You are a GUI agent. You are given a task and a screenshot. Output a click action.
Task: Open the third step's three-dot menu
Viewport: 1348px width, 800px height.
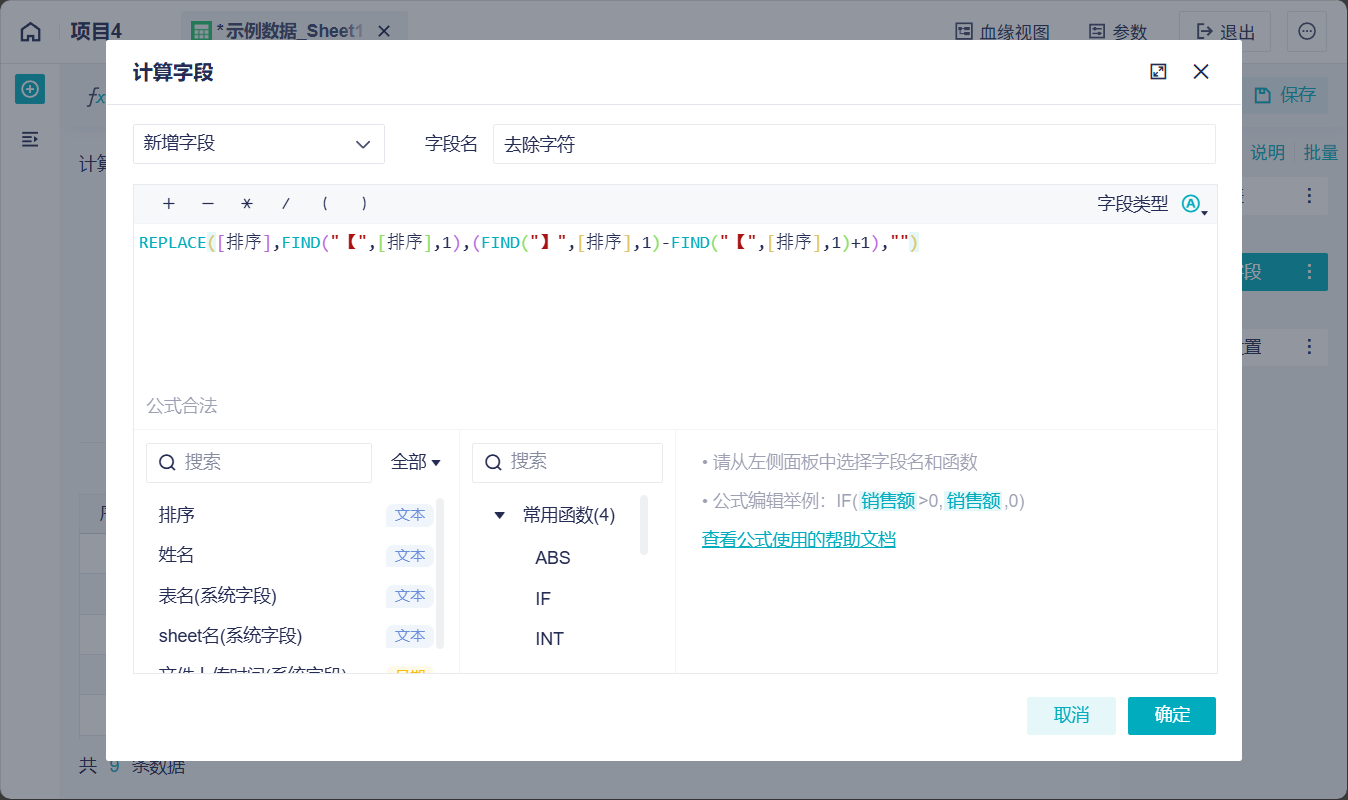pyautogui.click(x=1310, y=347)
